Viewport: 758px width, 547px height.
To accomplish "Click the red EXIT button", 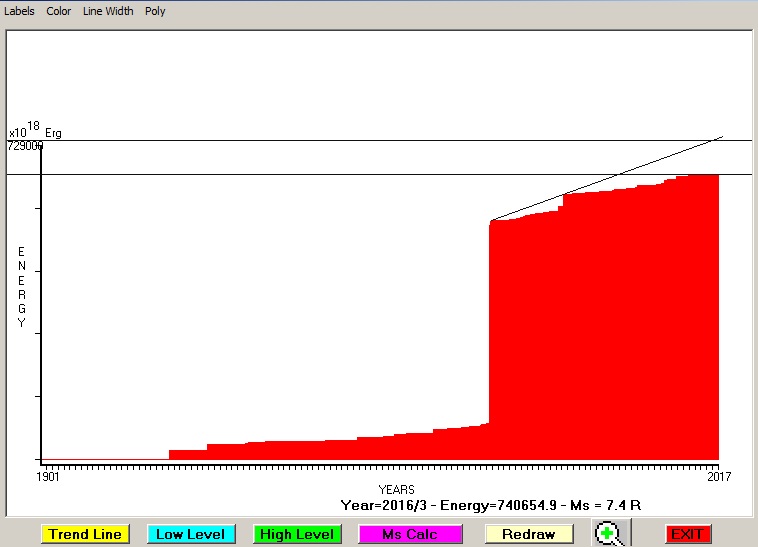I will tap(687, 534).
